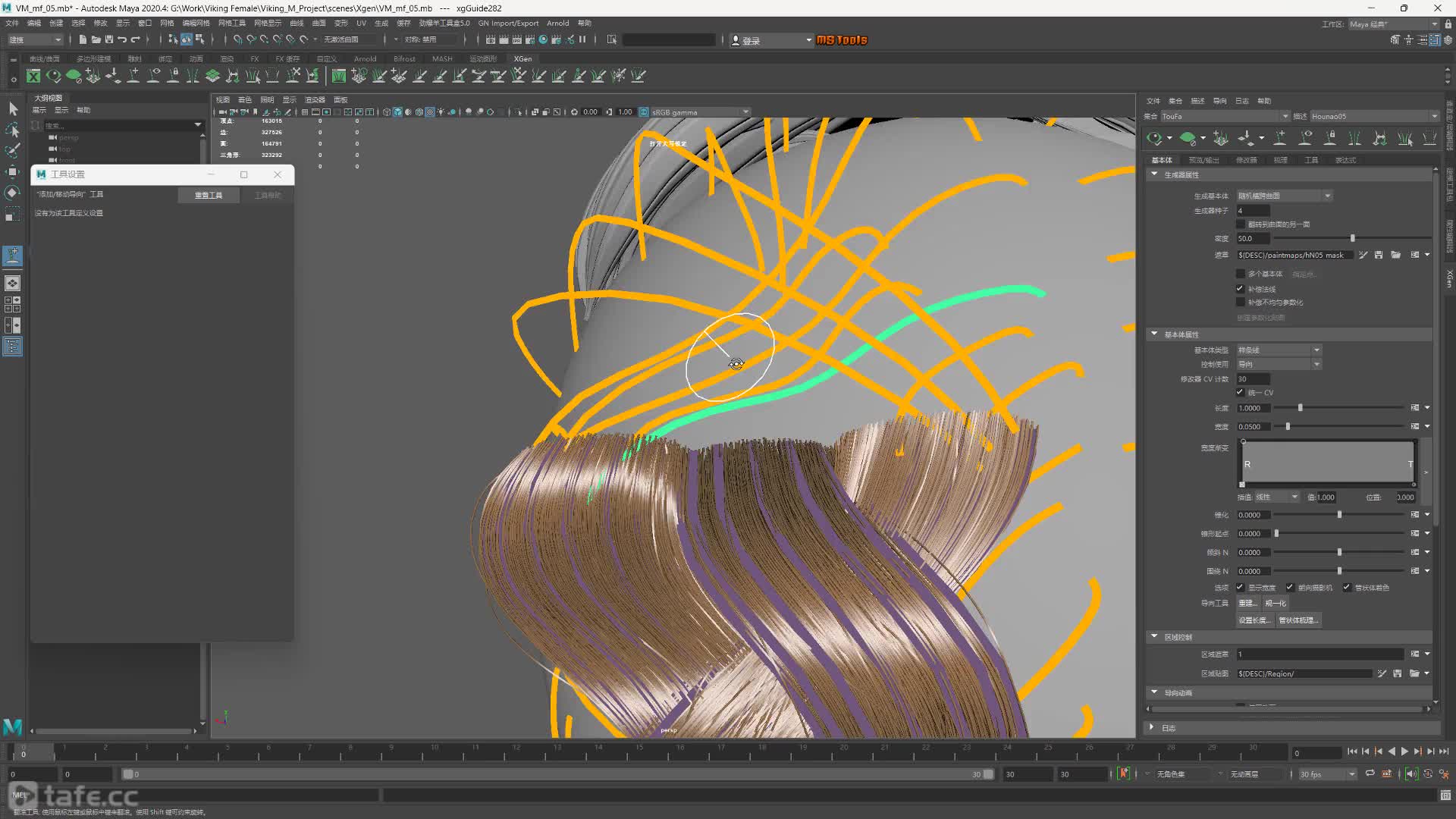Switch to the preview/output tab in XGen

coord(1203,160)
